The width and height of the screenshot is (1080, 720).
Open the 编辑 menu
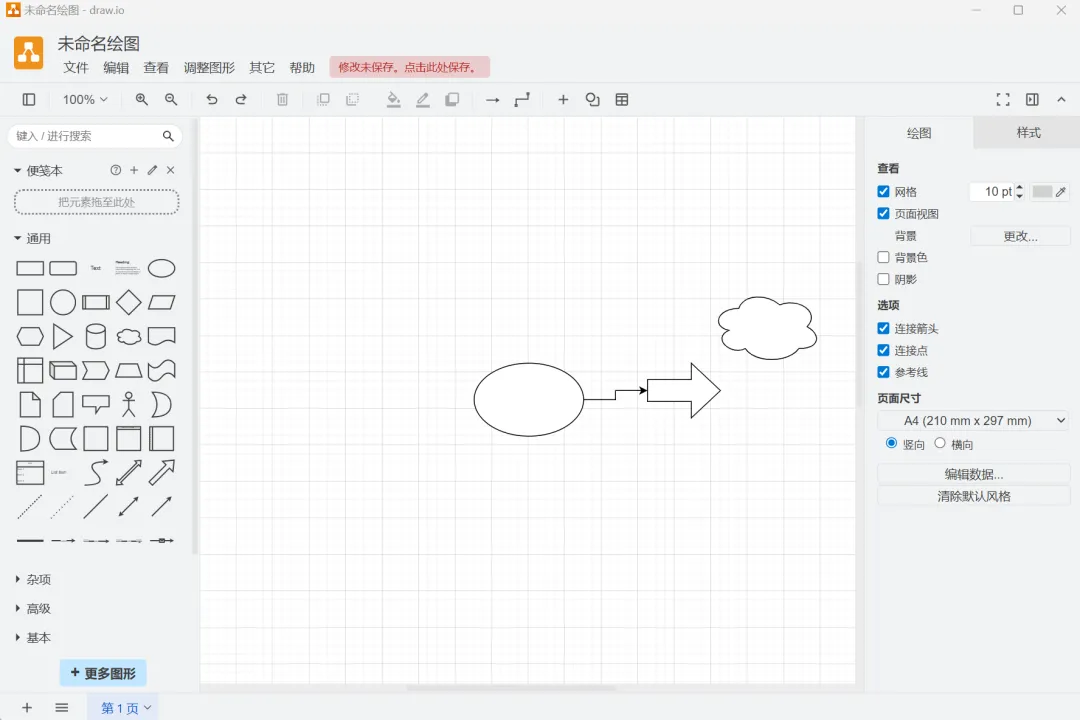pos(116,68)
